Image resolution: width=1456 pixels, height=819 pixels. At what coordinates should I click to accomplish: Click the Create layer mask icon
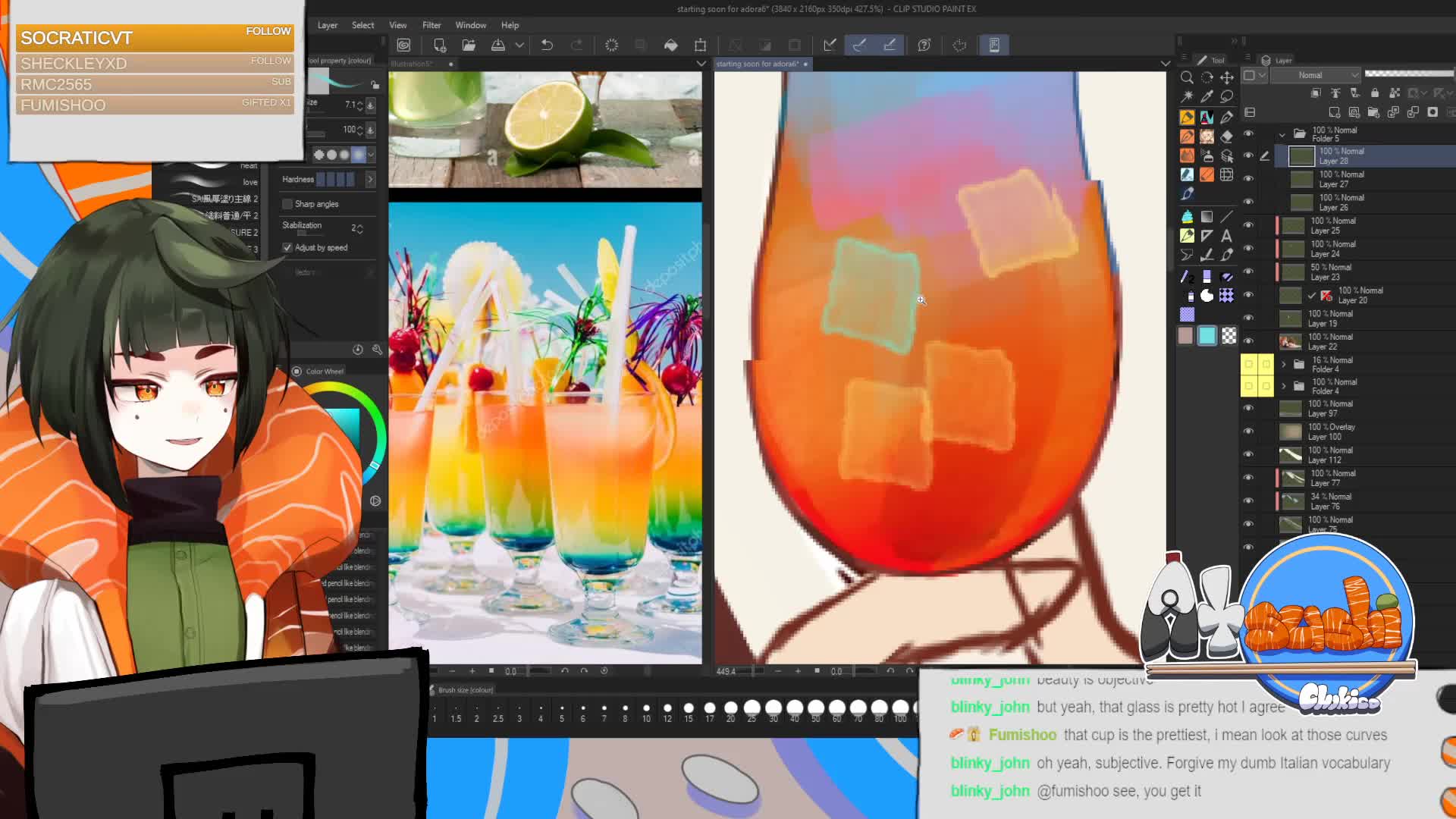click(1432, 112)
